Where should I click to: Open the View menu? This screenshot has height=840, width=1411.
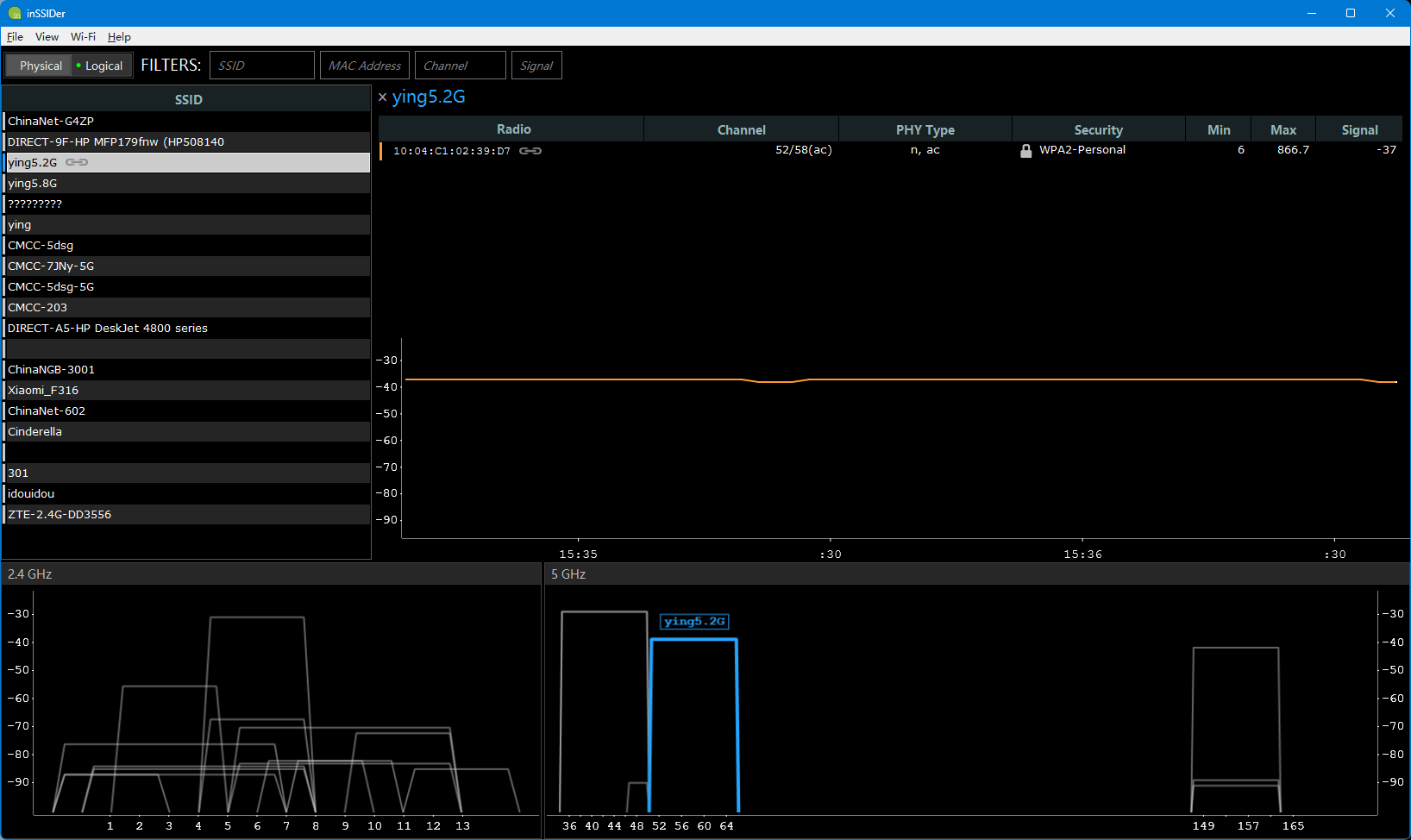(x=47, y=37)
